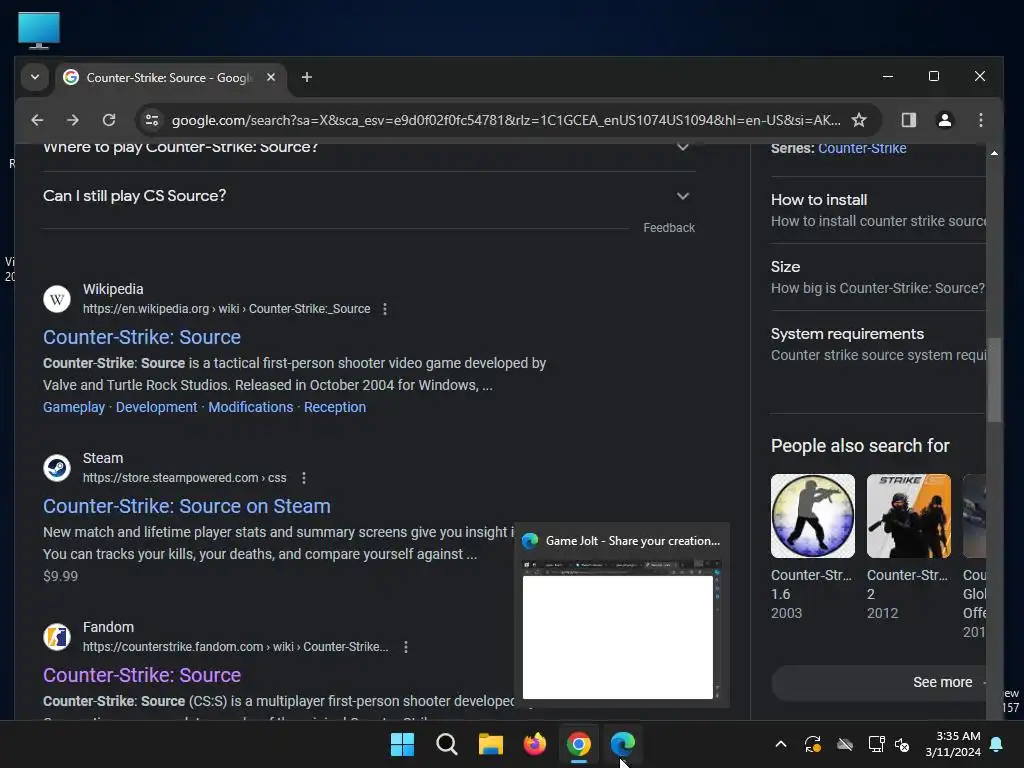
Task: View site information icon in address bar
Action: click(152, 120)
